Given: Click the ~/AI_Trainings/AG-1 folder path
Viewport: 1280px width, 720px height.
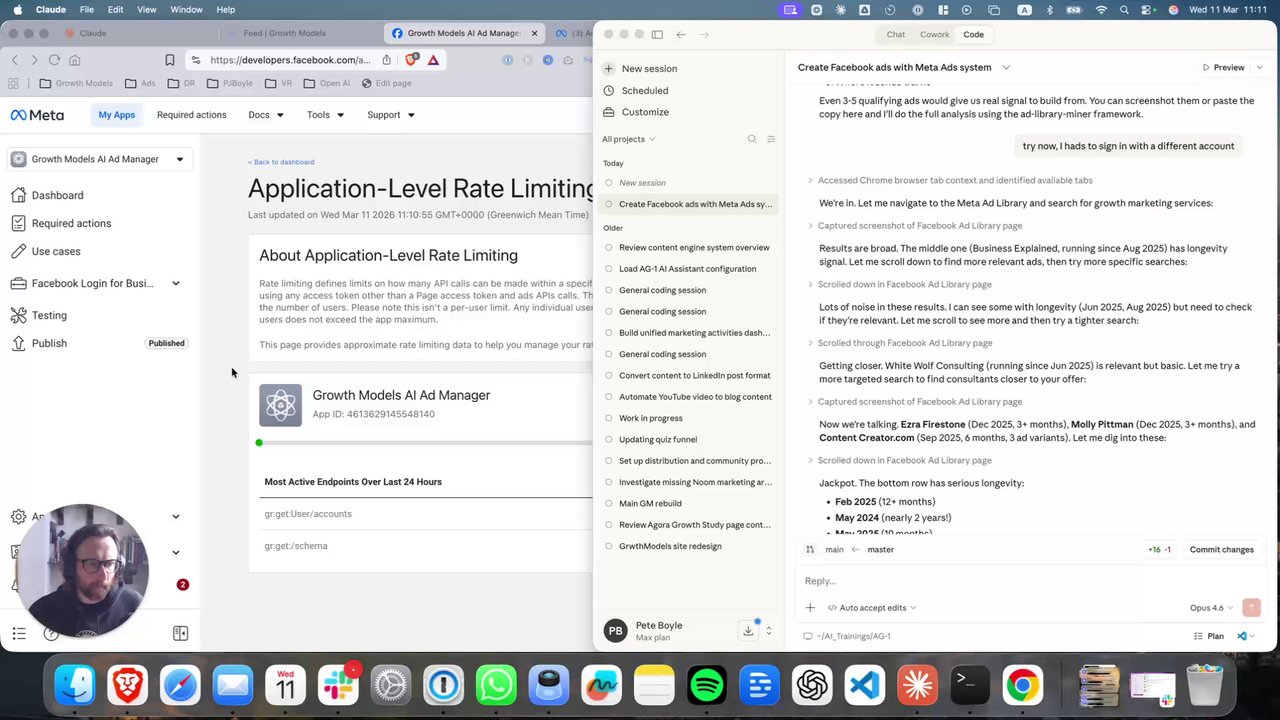Looking at the screenshot, I should [847, 636].
